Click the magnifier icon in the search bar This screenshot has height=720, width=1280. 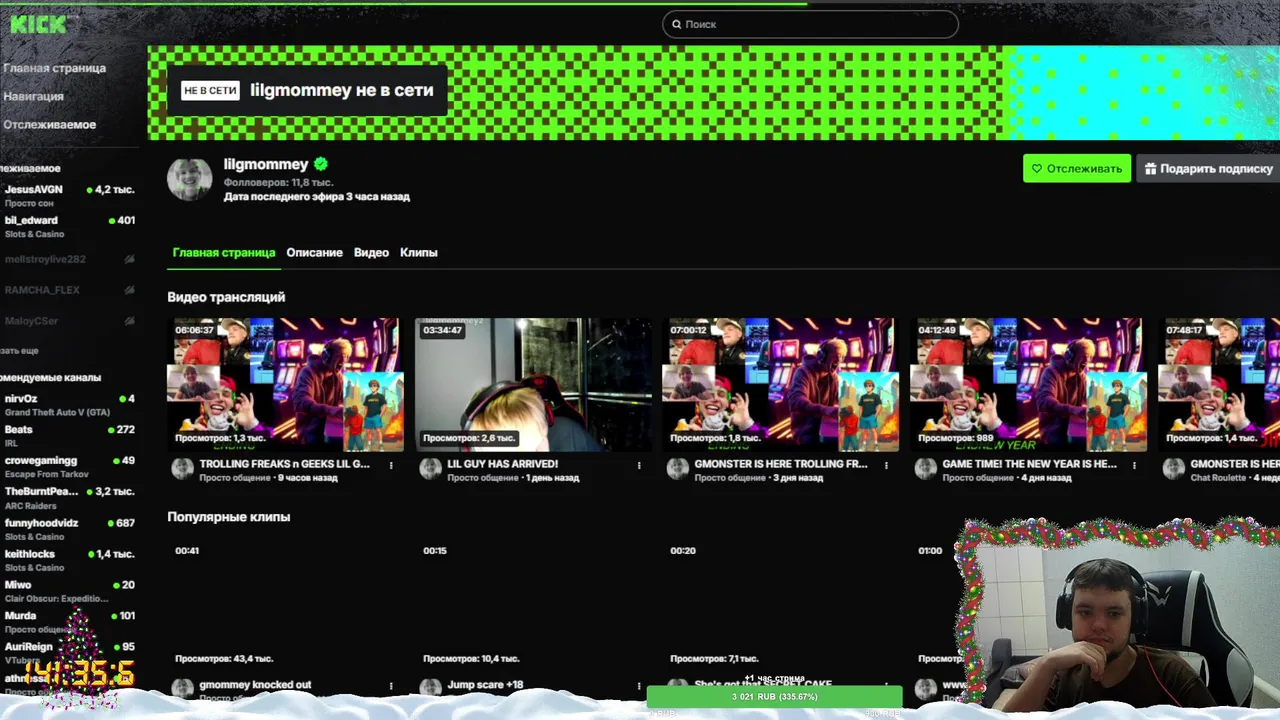coord(677,24)
